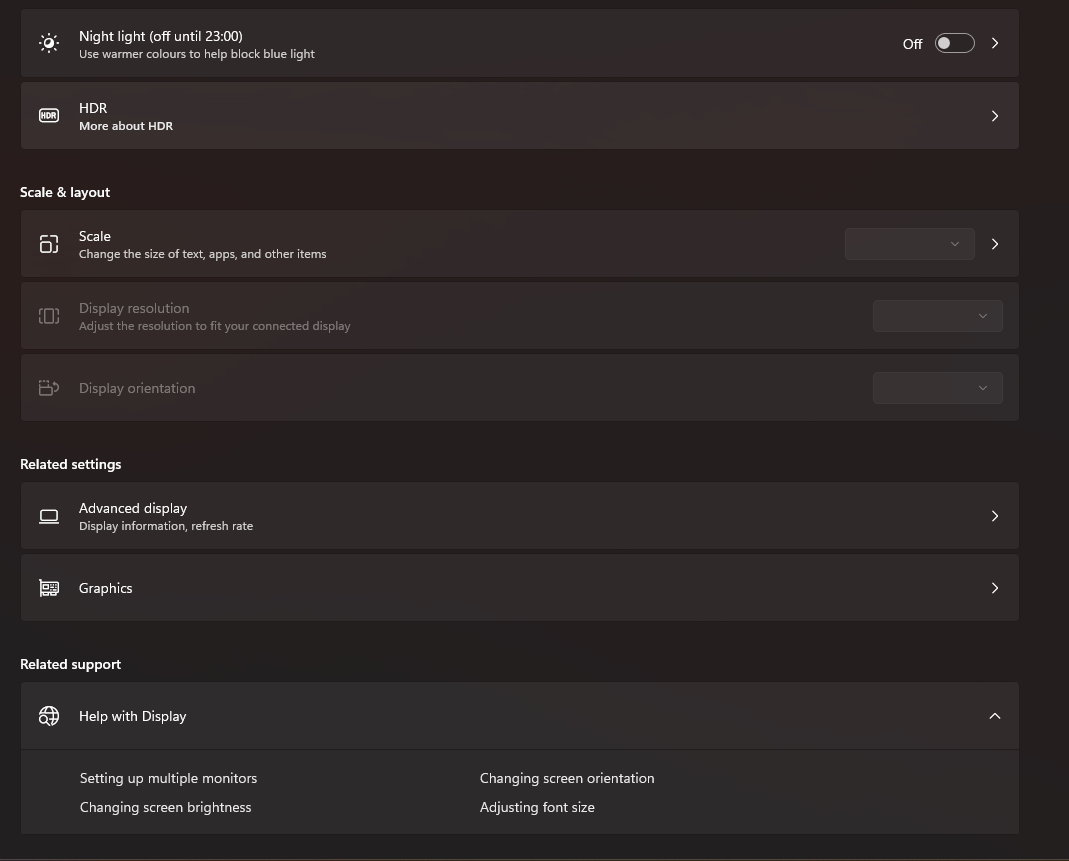This screenshot has height=861, width=1069.
Task: Open custom Scale settings chevron
Action: pyautogui.click(x=995, y=244)
